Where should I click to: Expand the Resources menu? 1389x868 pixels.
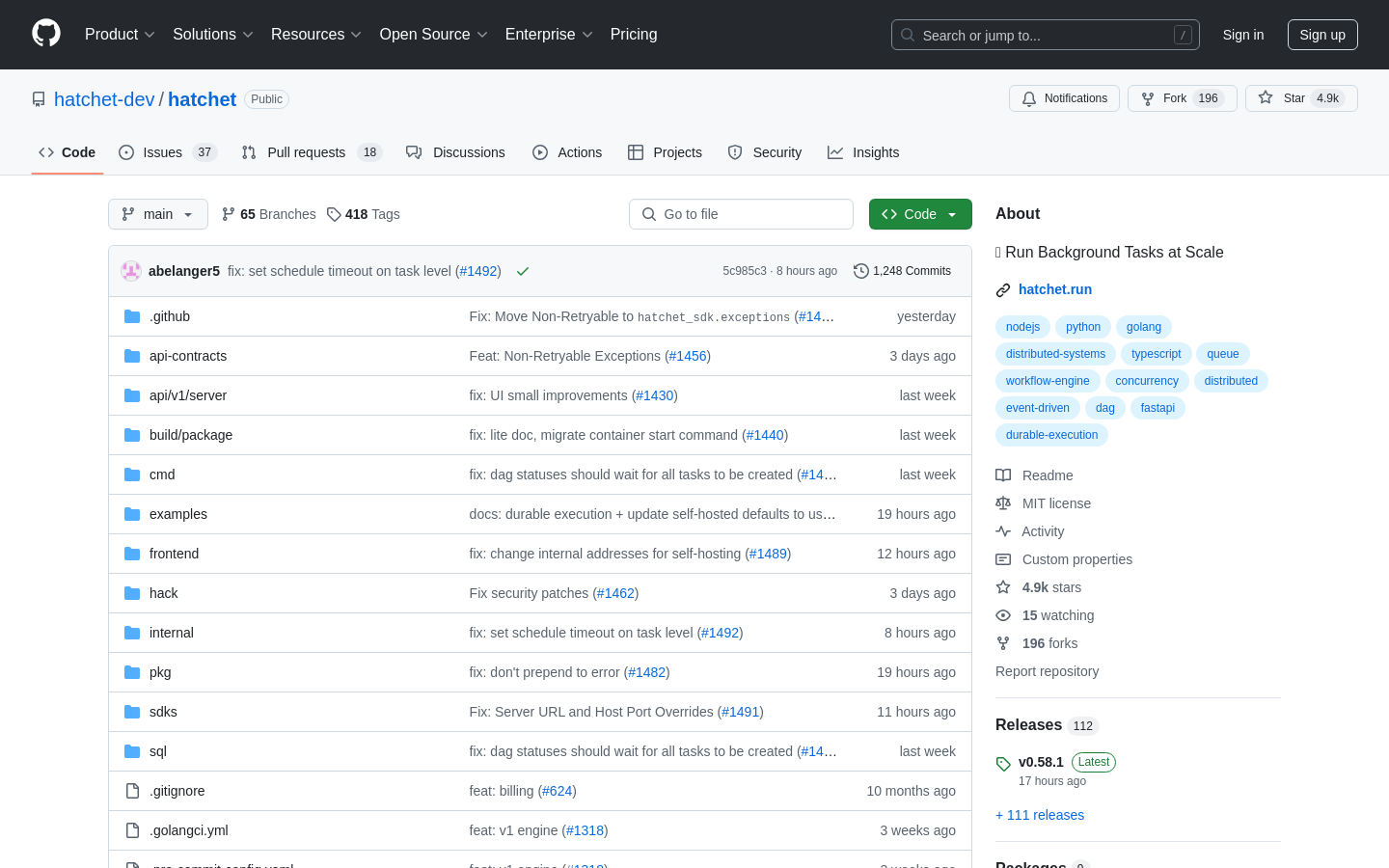click(316, 34)
